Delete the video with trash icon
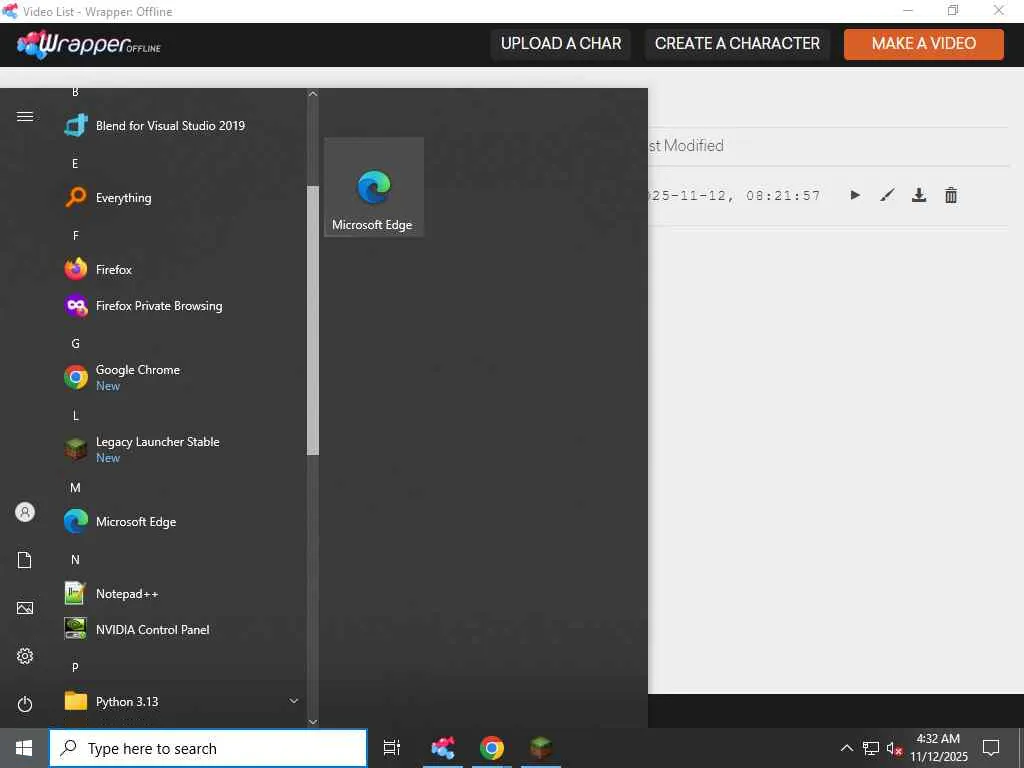The image size is (1024, 768). [951, 195]
